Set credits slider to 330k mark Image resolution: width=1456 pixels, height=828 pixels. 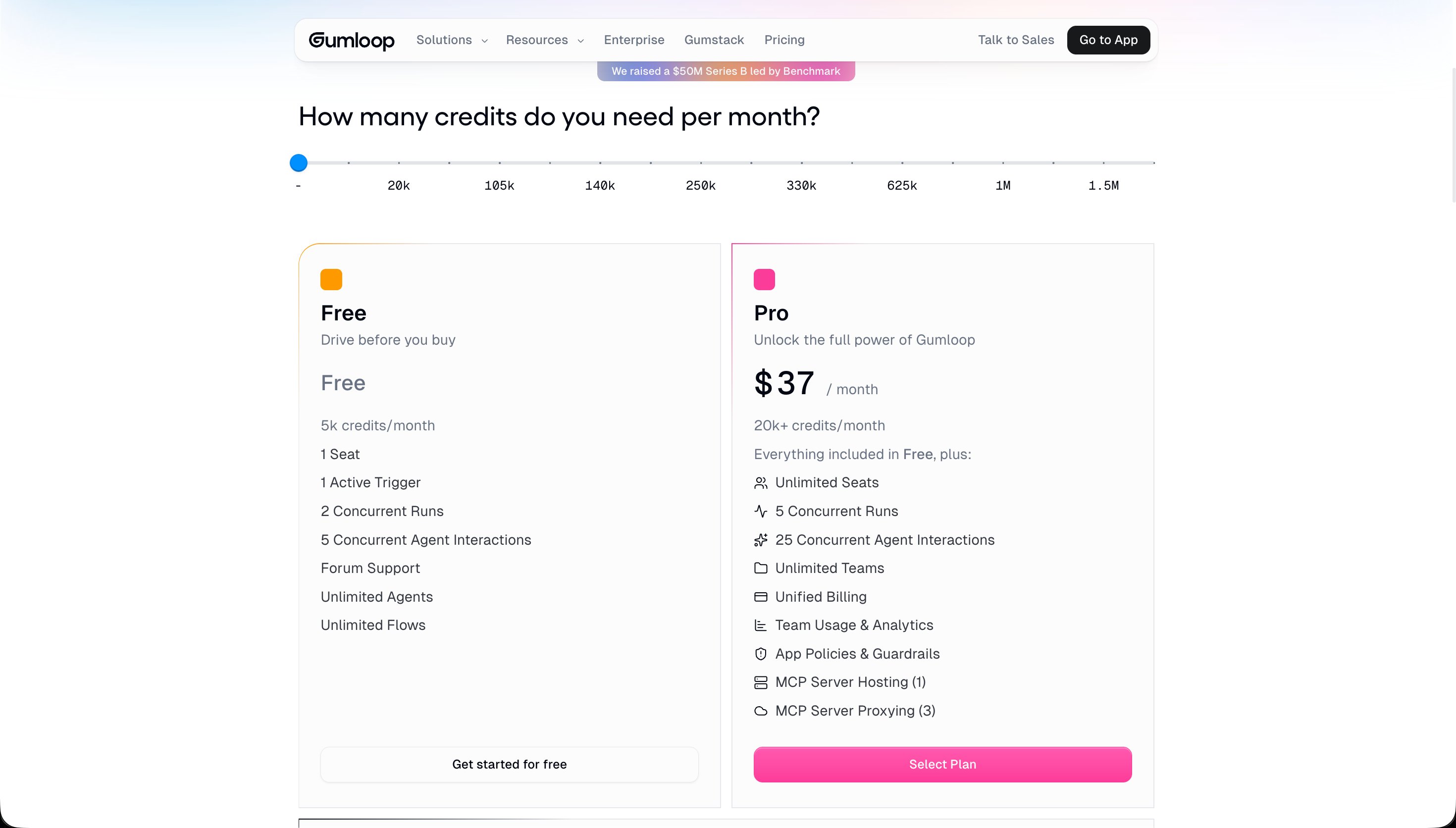[802, 163]
